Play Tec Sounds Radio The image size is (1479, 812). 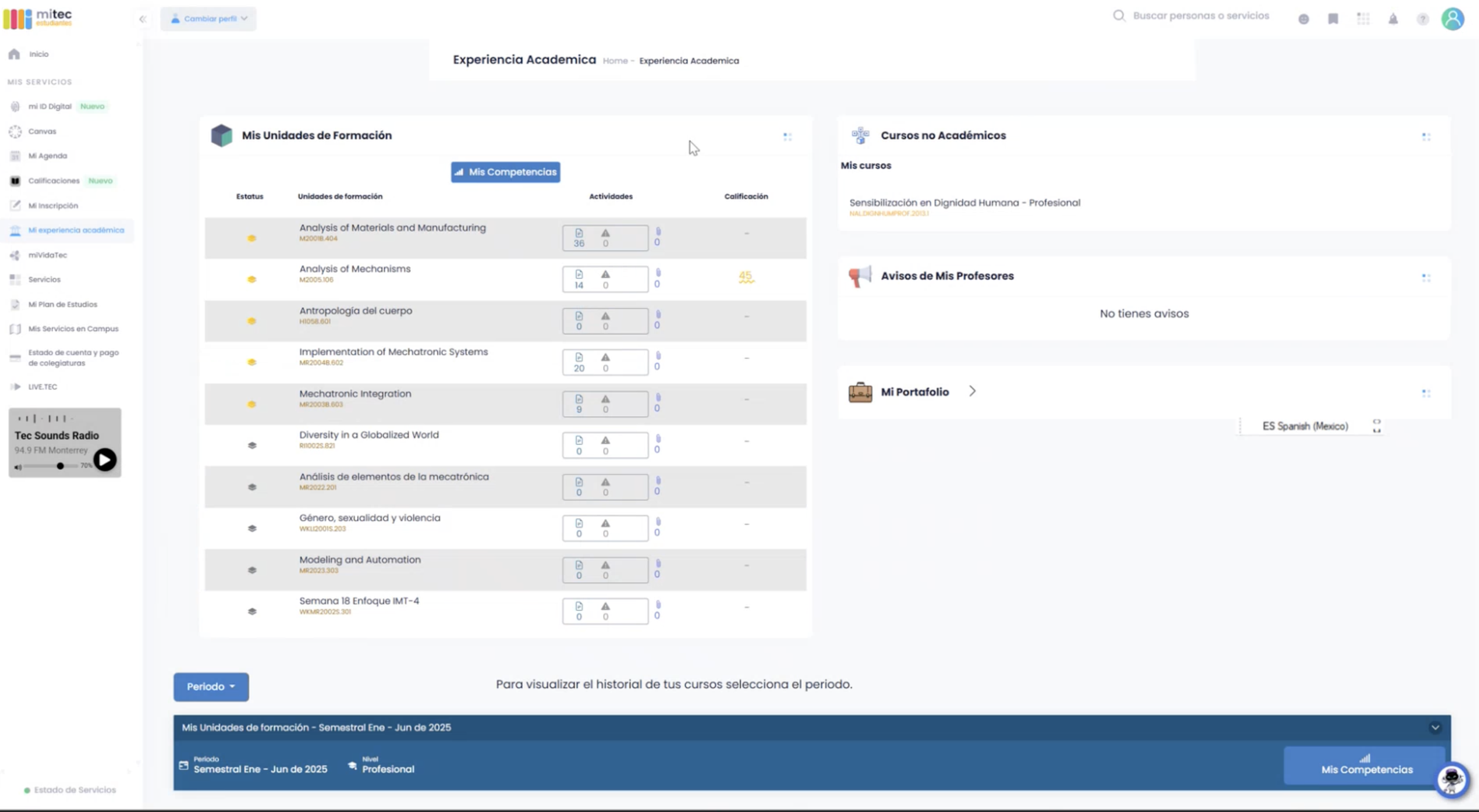(x=105, y=460)
